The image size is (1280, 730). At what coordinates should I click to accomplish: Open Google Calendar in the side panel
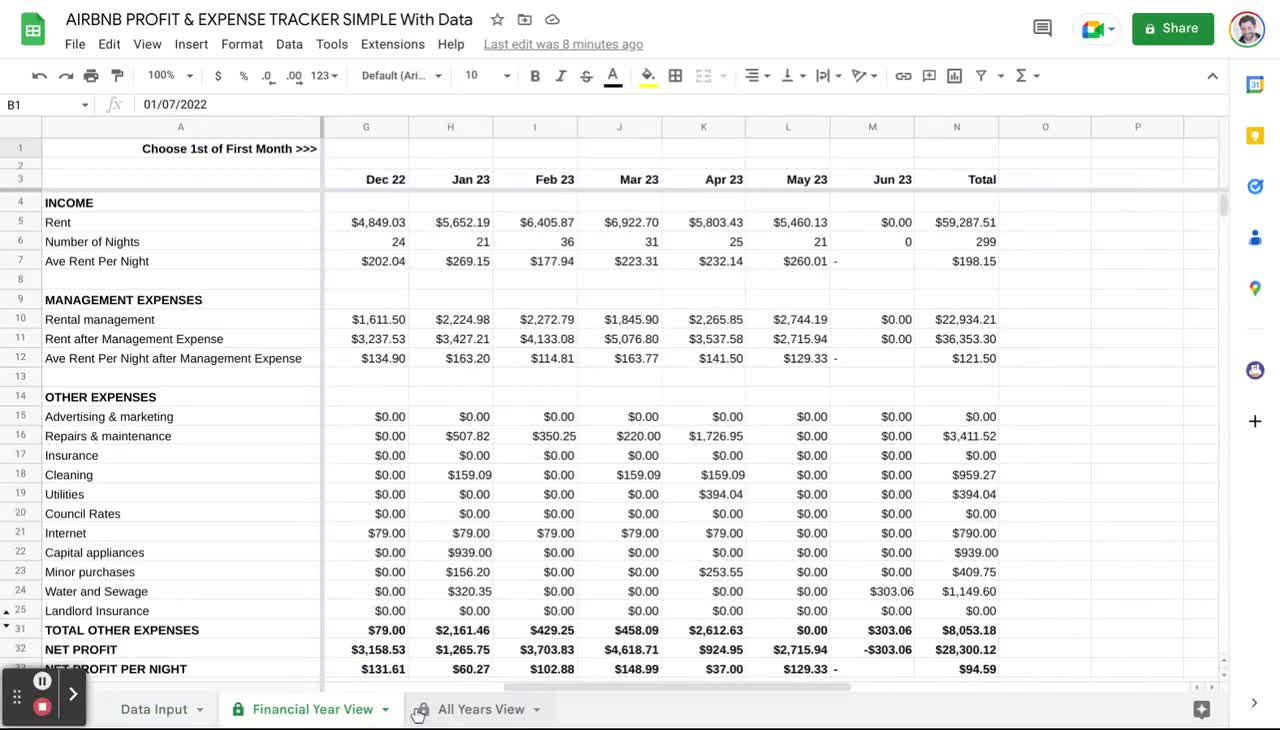1255,85
